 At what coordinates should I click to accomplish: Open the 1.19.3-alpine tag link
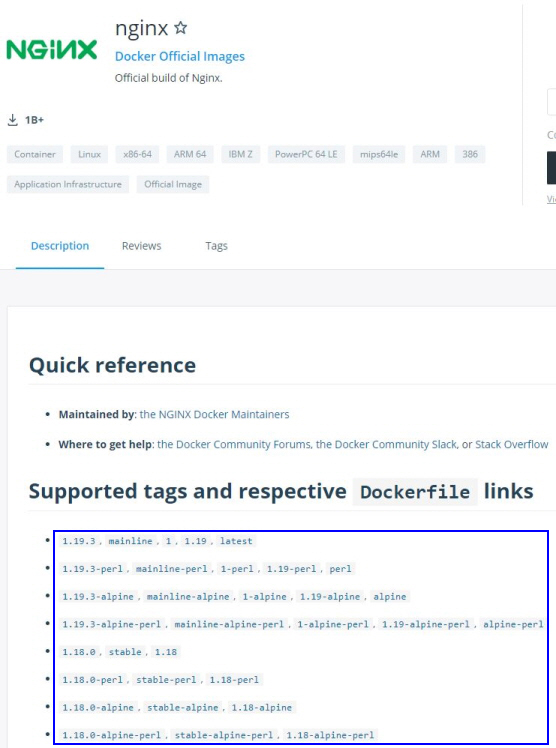coord(98,596)
